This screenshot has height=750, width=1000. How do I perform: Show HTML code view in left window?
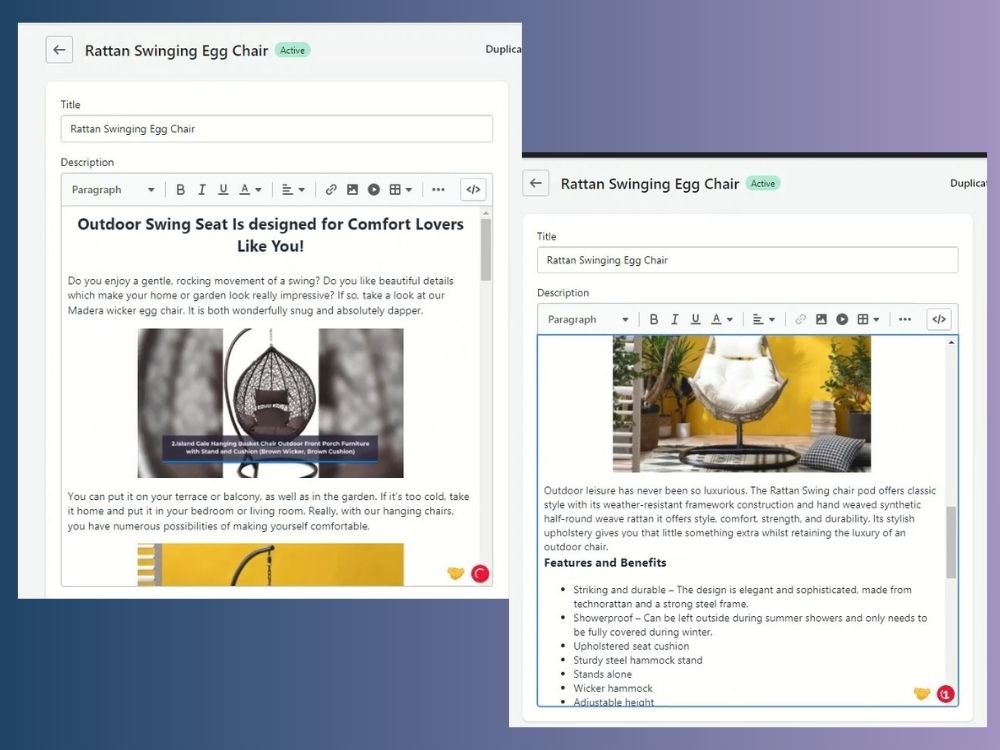tap(473, 189)
